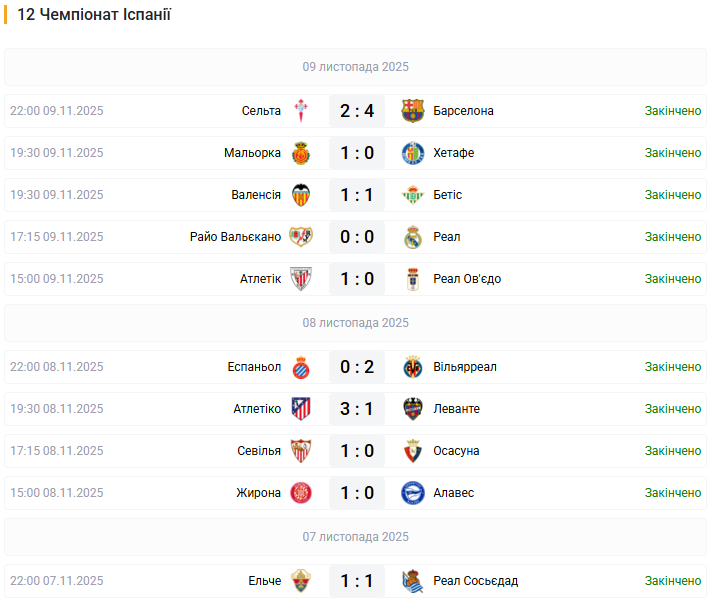The width and height of the screenshot is (709, 605).
Task: Click the Celta club crest icon
Action: tap(301, 111)
